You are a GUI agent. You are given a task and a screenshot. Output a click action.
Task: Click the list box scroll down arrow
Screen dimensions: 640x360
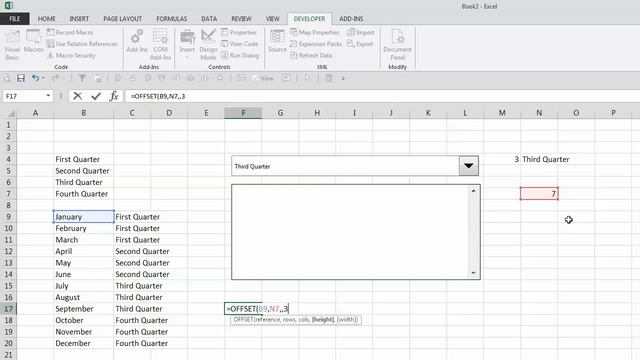coord(473,273)
